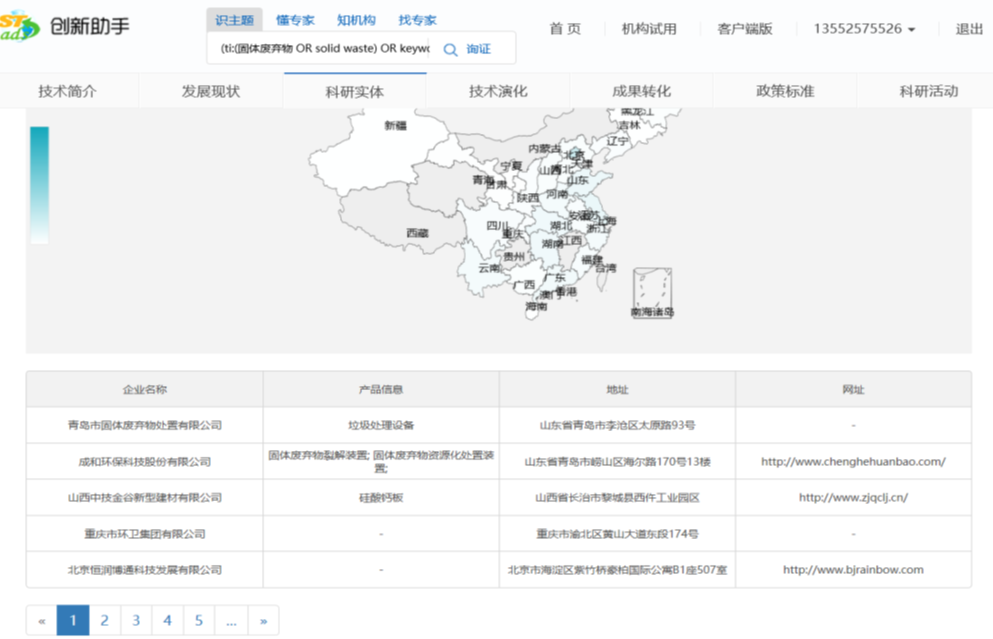Click the 南海诸岛 inset map thumbnail
Viewport: 993px width, 639px height.
(x=652, y=290)
